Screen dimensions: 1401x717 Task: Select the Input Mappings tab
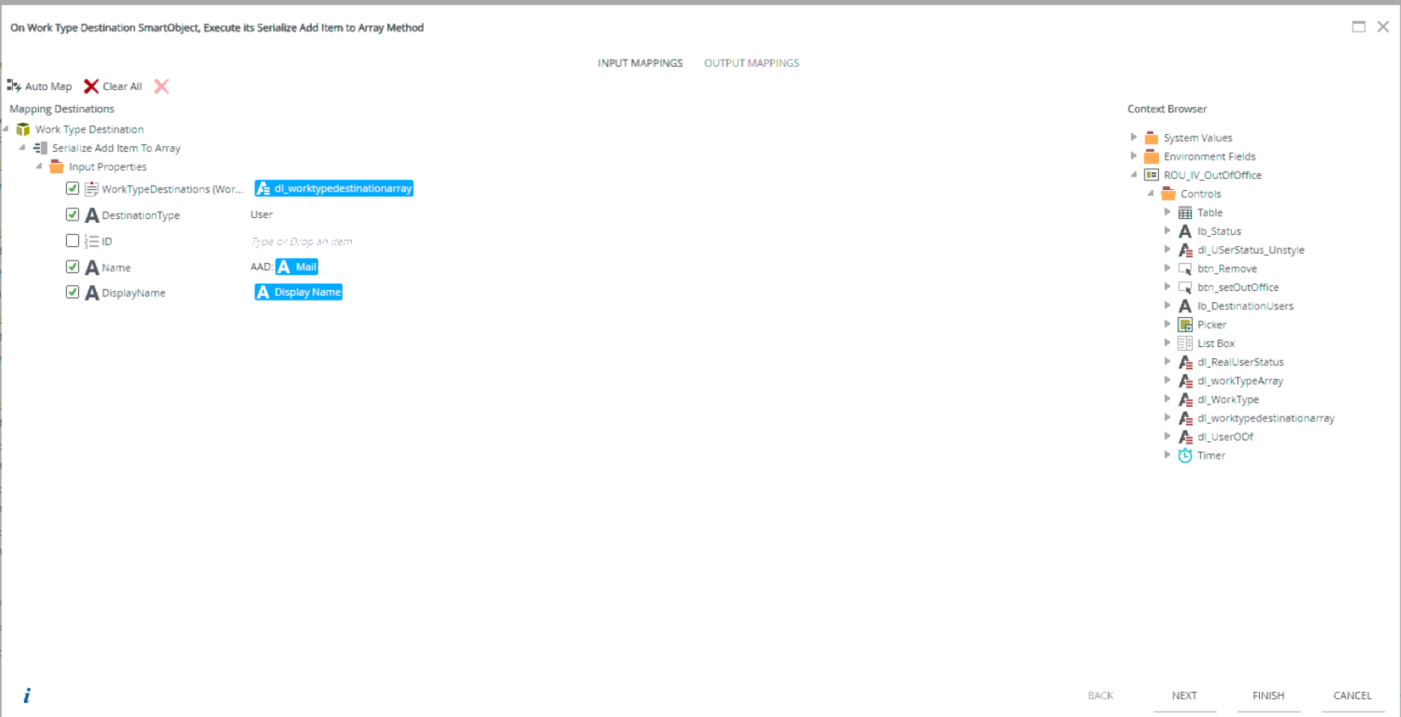640,63
